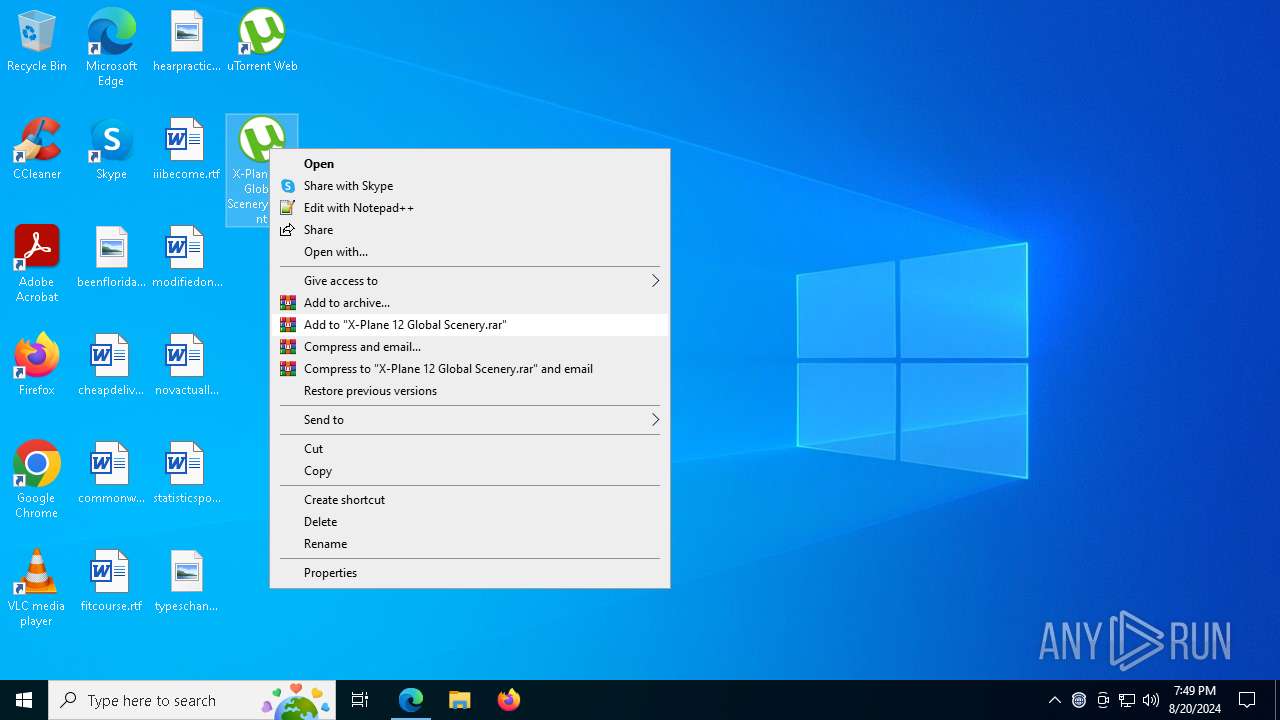Screen dimensions: 1280x720
Task: Choose Share with Skype menu entry
Action: coord(470,186)
